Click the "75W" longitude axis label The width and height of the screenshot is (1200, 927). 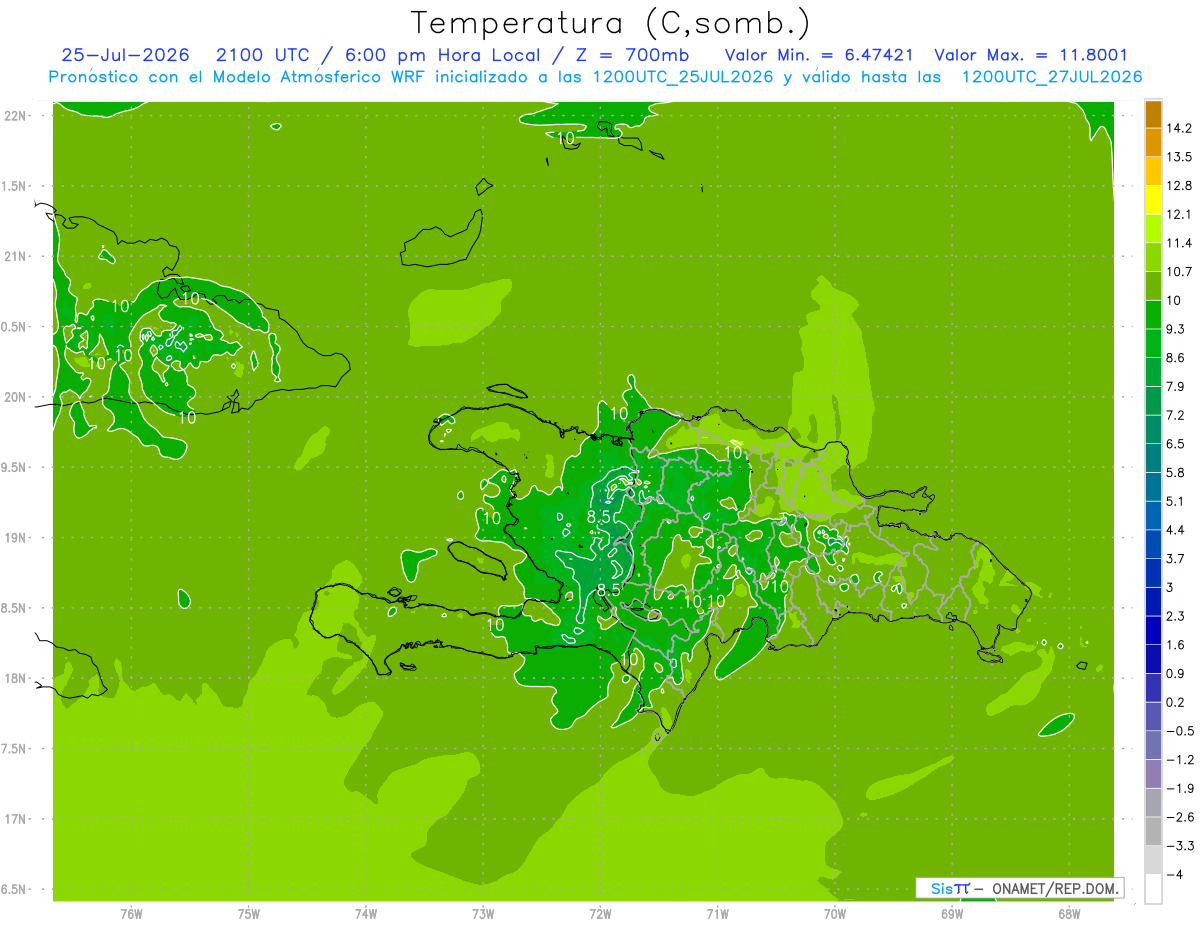[x=249, y=913]
